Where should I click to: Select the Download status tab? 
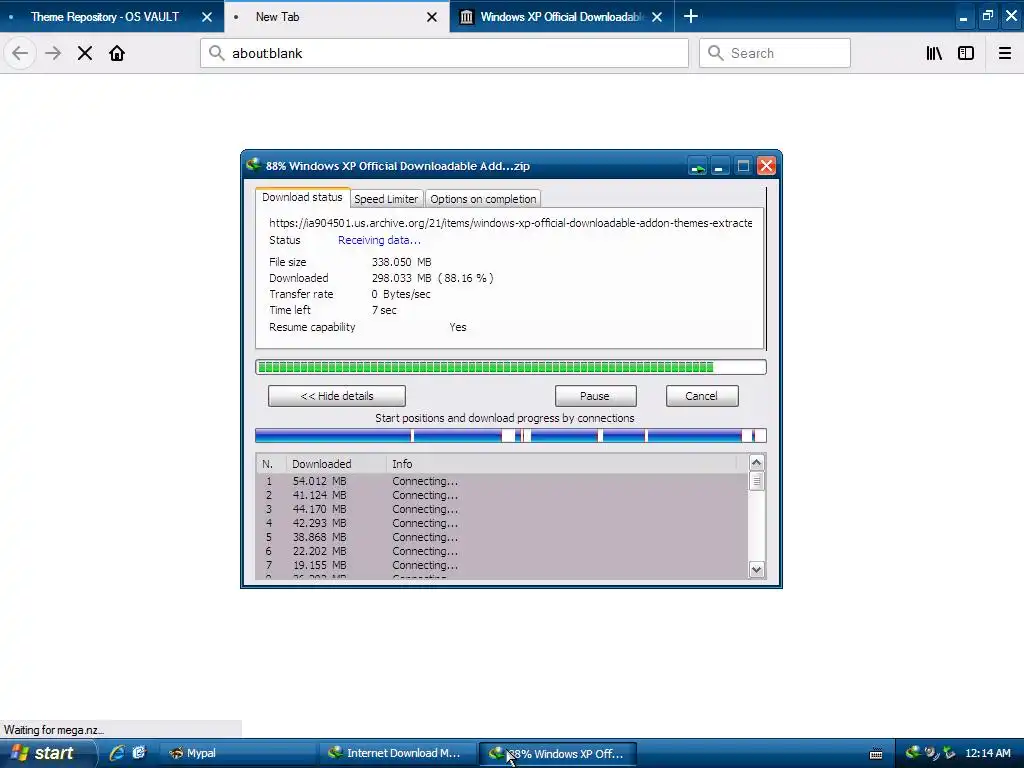pos(302,197)
